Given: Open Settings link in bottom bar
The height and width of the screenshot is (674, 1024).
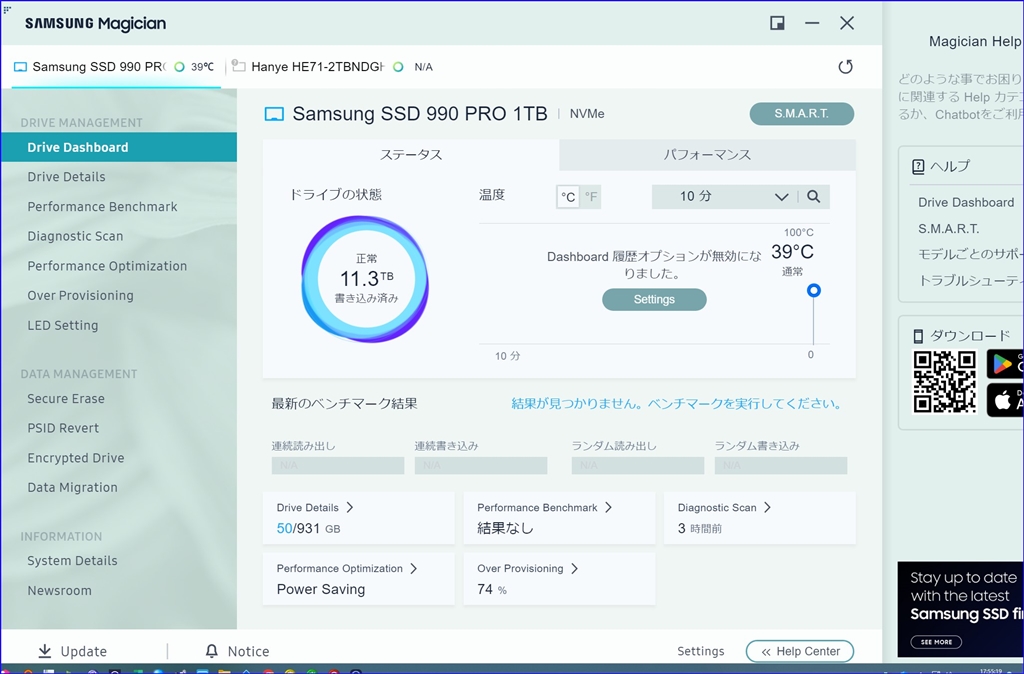Looking at the screenshot, I should pyautogui.click(x=701, y=651).
